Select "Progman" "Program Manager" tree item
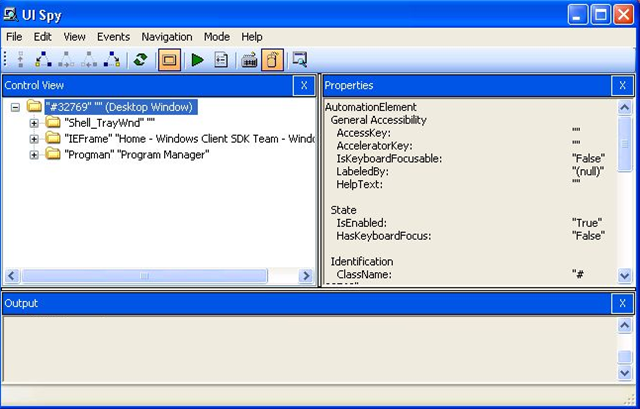 click(137, 155)
